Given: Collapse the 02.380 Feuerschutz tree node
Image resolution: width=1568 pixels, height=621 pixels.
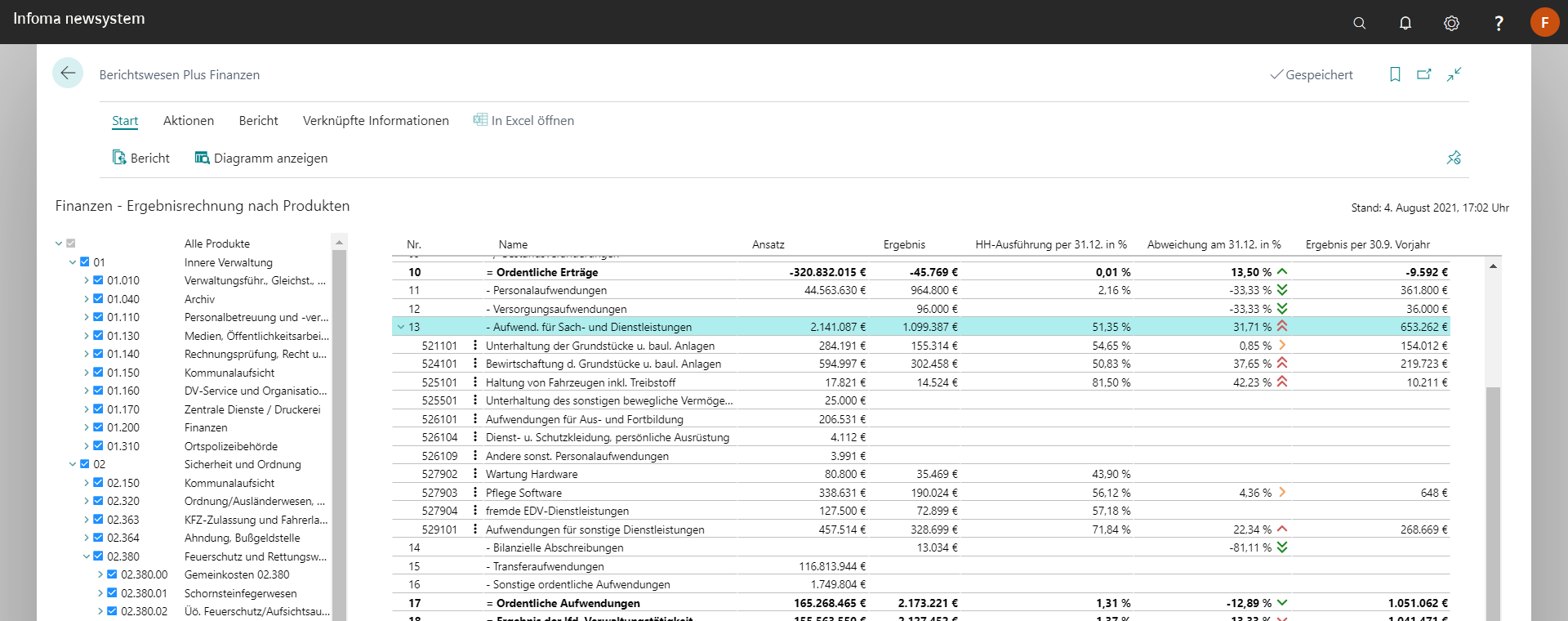Looking at the screenshot, I should [x=87, y=556].
